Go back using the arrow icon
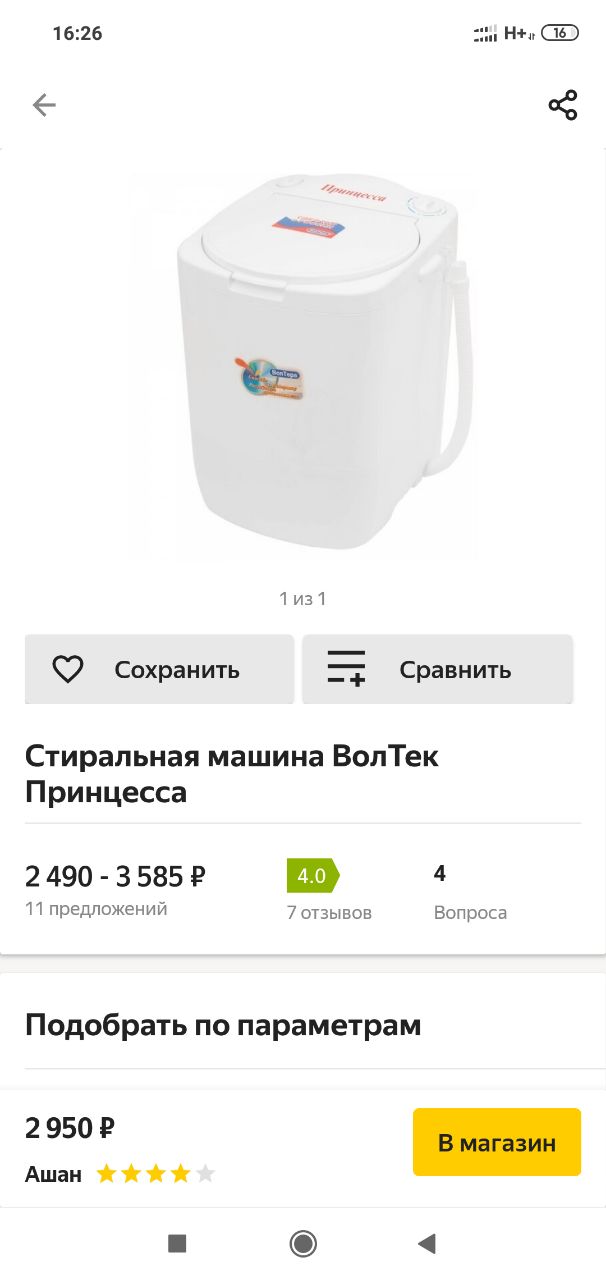The height and width of the screenshot is (1280, 606). [x=44, y=105]
